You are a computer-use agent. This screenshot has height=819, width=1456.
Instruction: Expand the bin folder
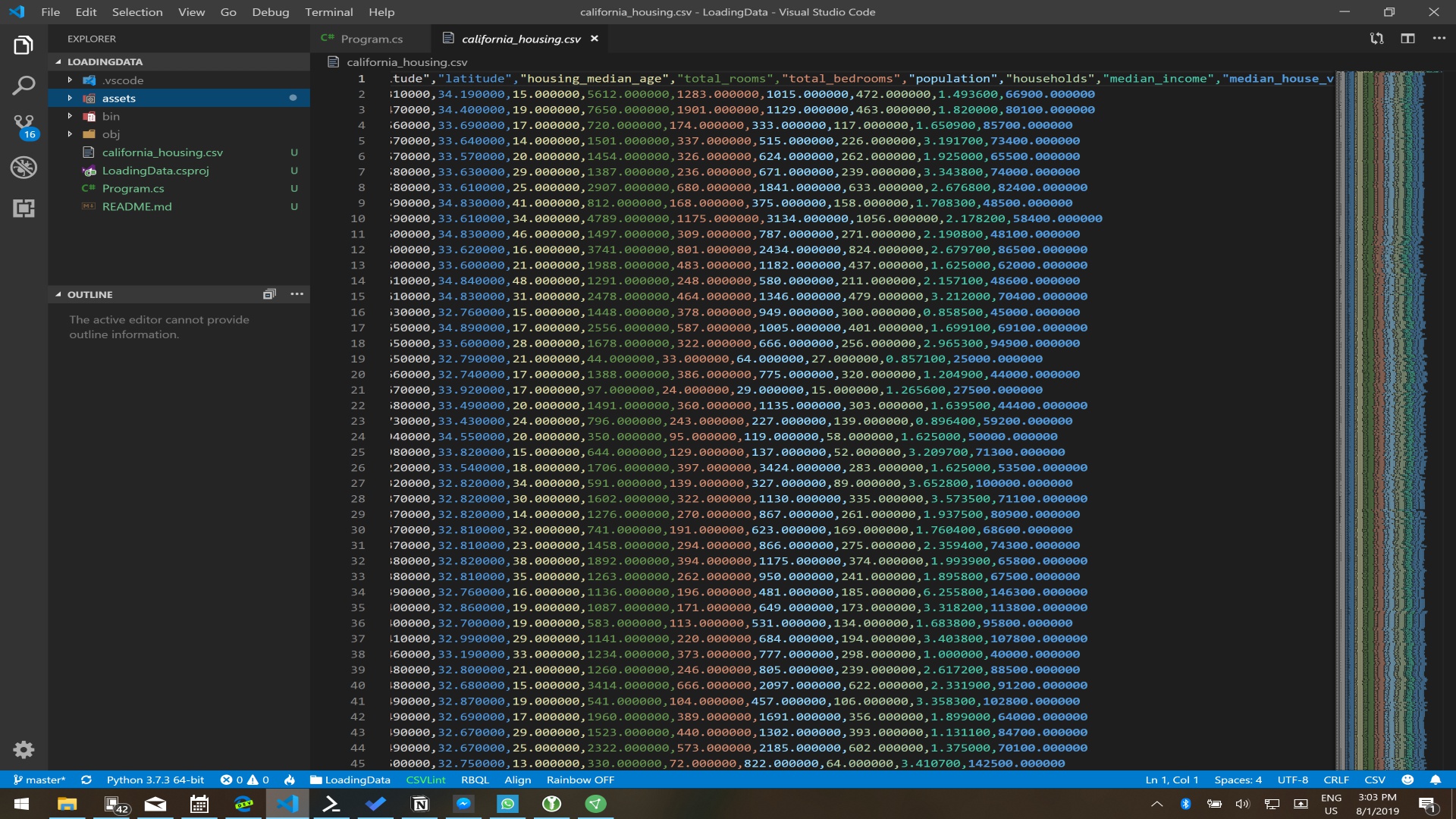[x=111, y=116]
